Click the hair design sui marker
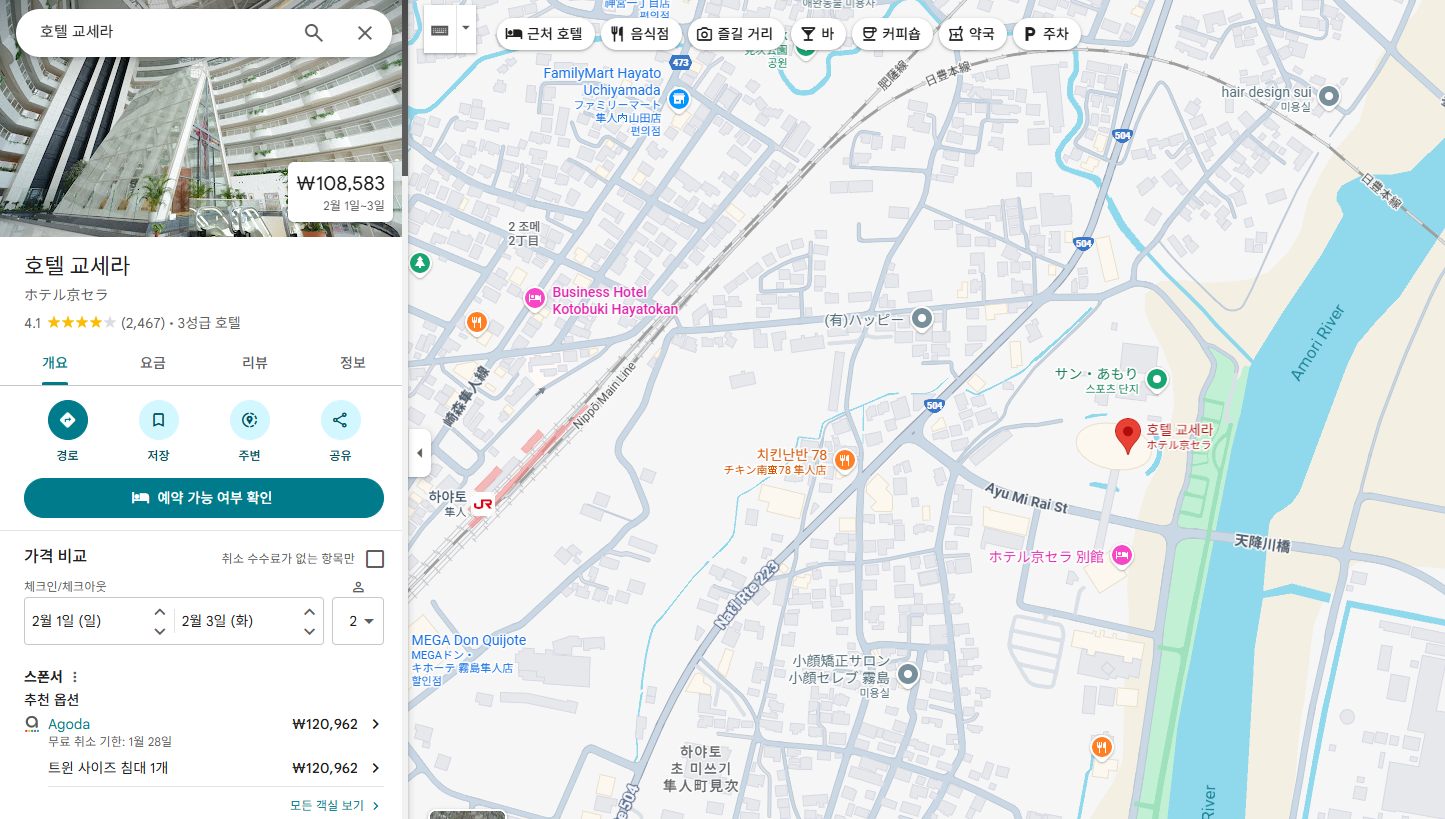The image size is (1445, 819). pyautogui.click(x=1329, y=97)
